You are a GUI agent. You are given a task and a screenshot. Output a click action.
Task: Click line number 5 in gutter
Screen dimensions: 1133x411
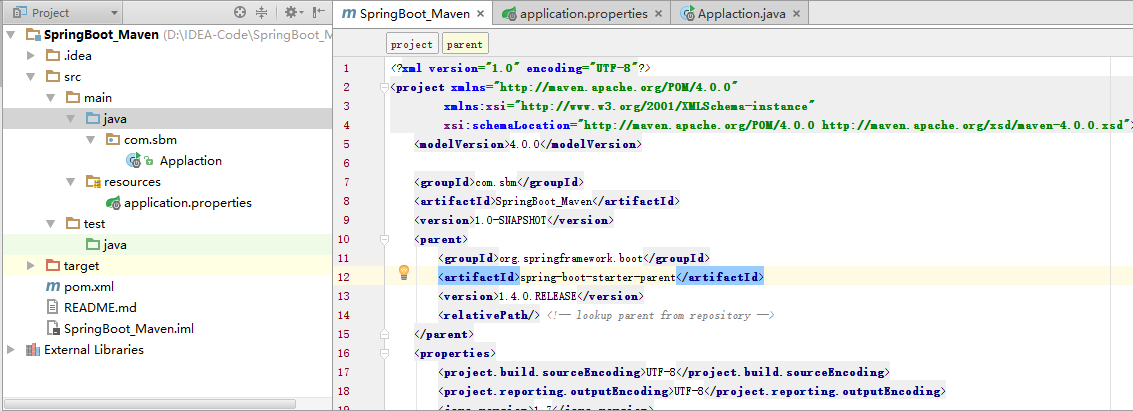[345, 144]
